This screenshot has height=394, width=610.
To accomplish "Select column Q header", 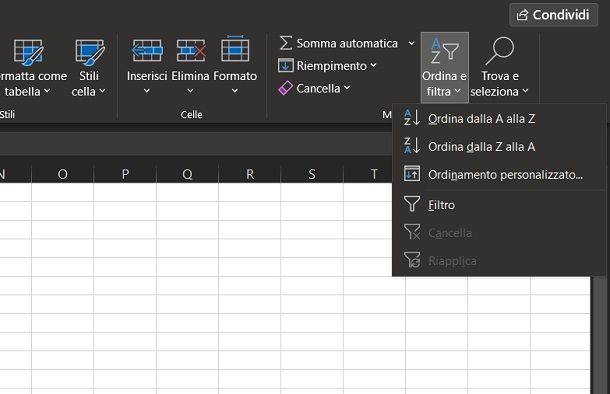I will pos(188,174).
